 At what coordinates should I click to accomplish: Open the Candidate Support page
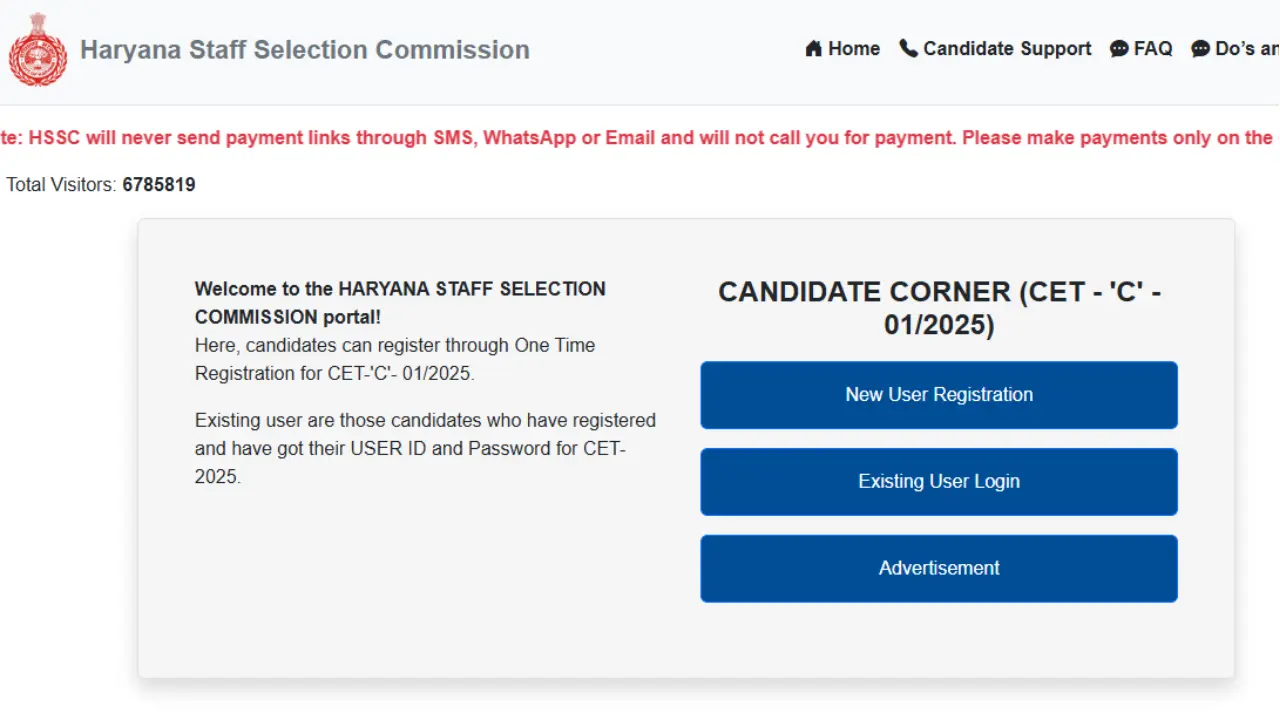coord(1006,48)
